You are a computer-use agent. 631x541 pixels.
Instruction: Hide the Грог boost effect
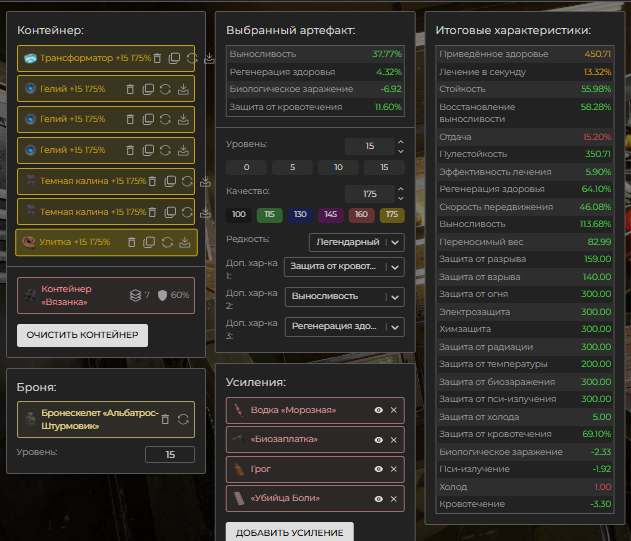point(379,469)
